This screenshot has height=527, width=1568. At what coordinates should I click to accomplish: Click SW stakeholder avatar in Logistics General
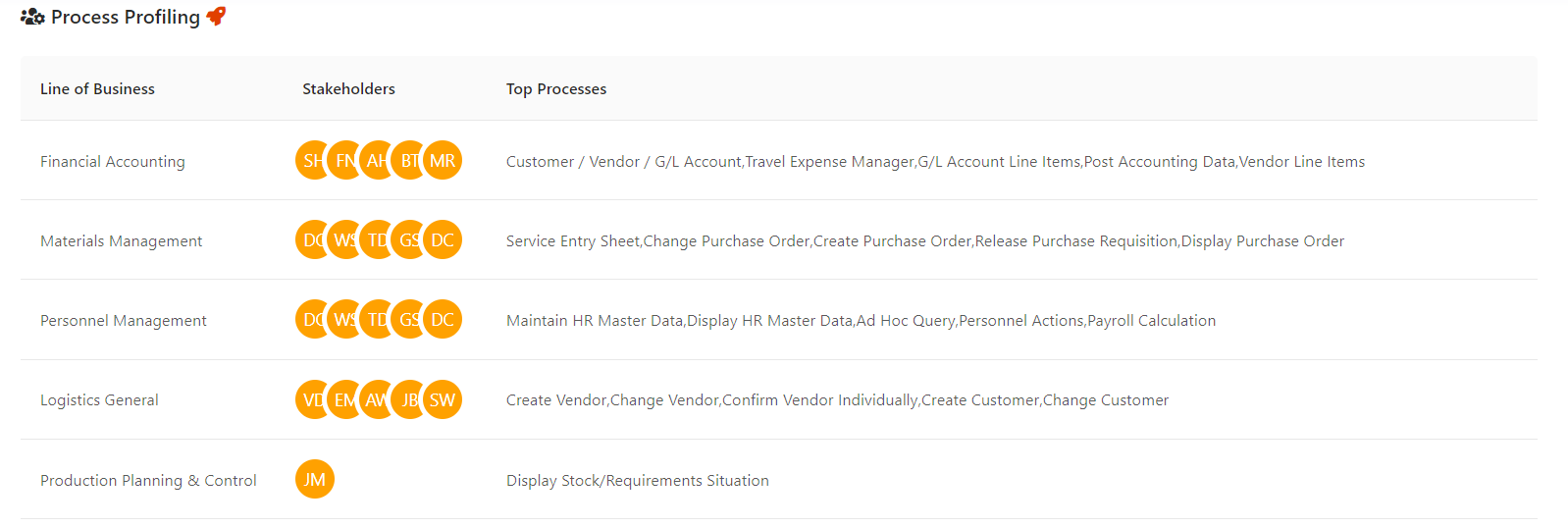443,399
